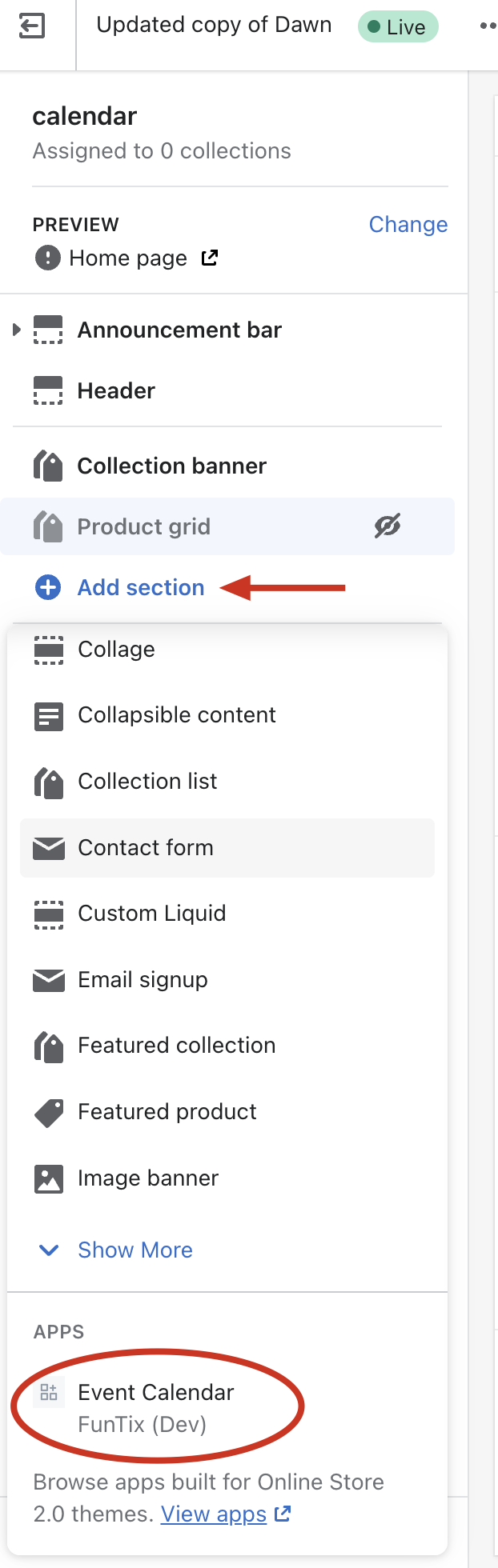Viewport: 498px width, 1568px height.
Task: Click the Header section icon
Action: point(48,391)
